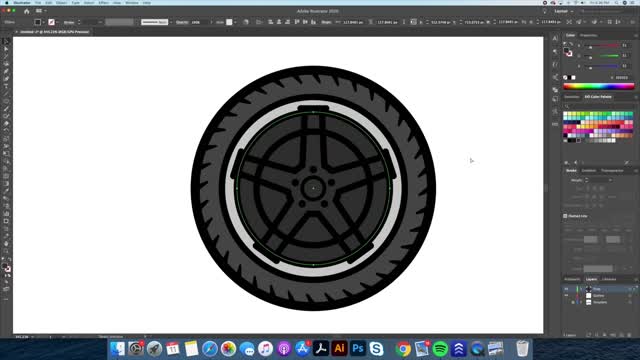Switch to the Libraries tab

click(609, 280)
